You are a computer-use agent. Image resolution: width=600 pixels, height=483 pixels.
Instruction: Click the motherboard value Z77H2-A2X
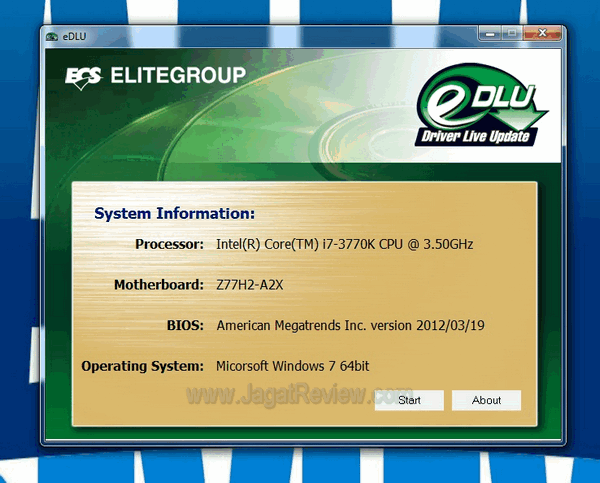pyautogui.click(x=250, y=285)
